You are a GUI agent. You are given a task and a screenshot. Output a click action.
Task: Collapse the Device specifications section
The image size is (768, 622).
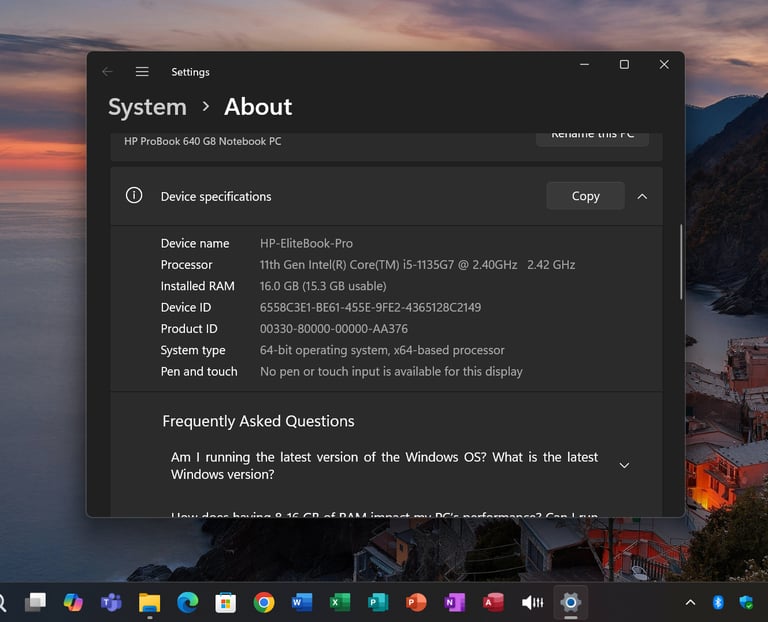(642, 196)
